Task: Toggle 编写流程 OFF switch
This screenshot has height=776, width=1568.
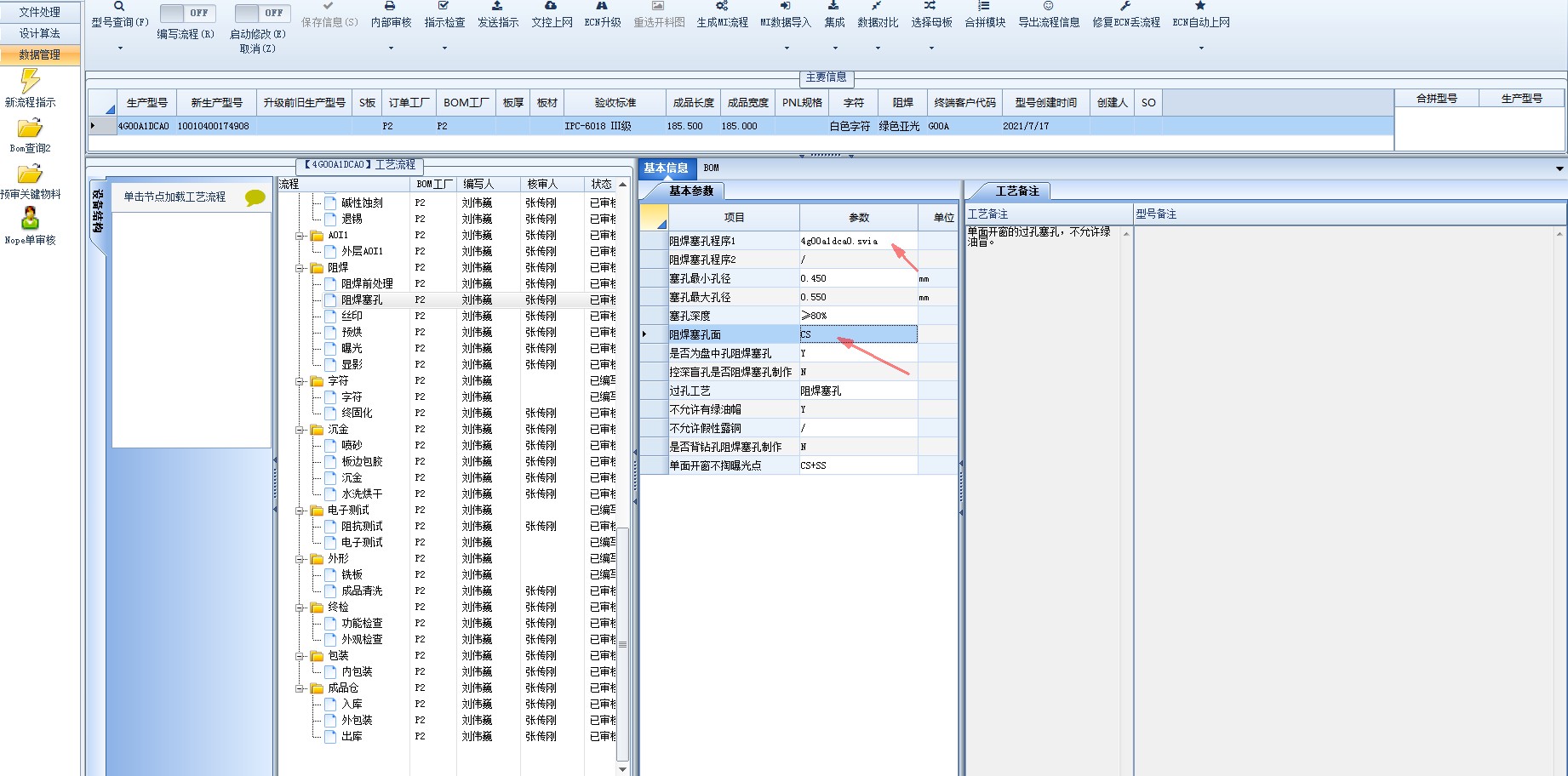Action: pyautogui.click(x=188, y=13)
